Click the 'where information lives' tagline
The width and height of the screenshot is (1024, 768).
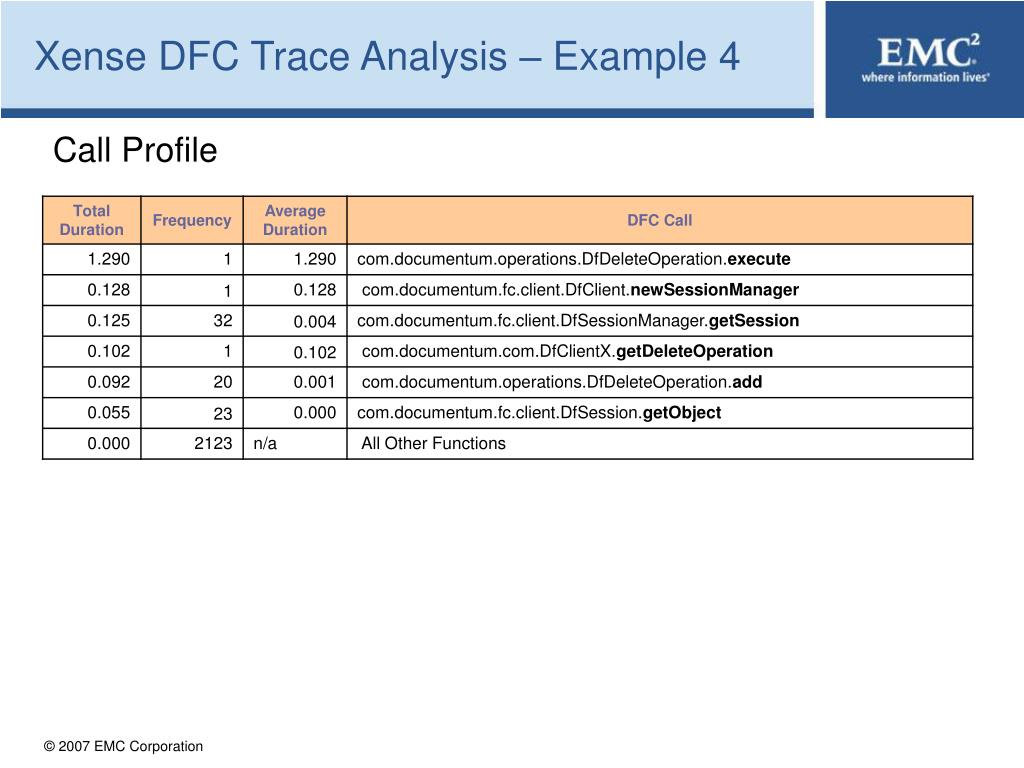[x=925, y=77]
